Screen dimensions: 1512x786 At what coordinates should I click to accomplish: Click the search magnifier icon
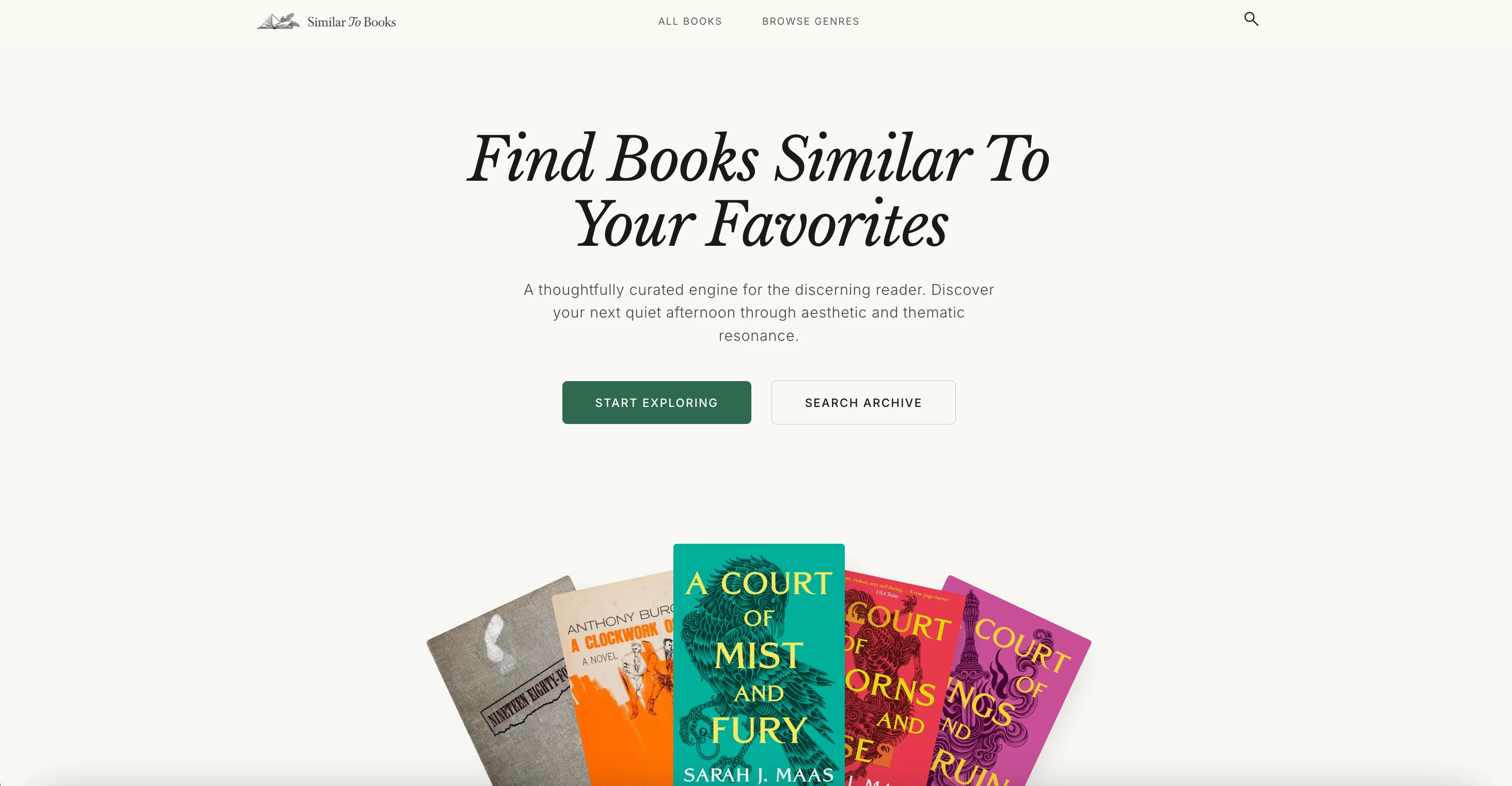click(1251, 20)
